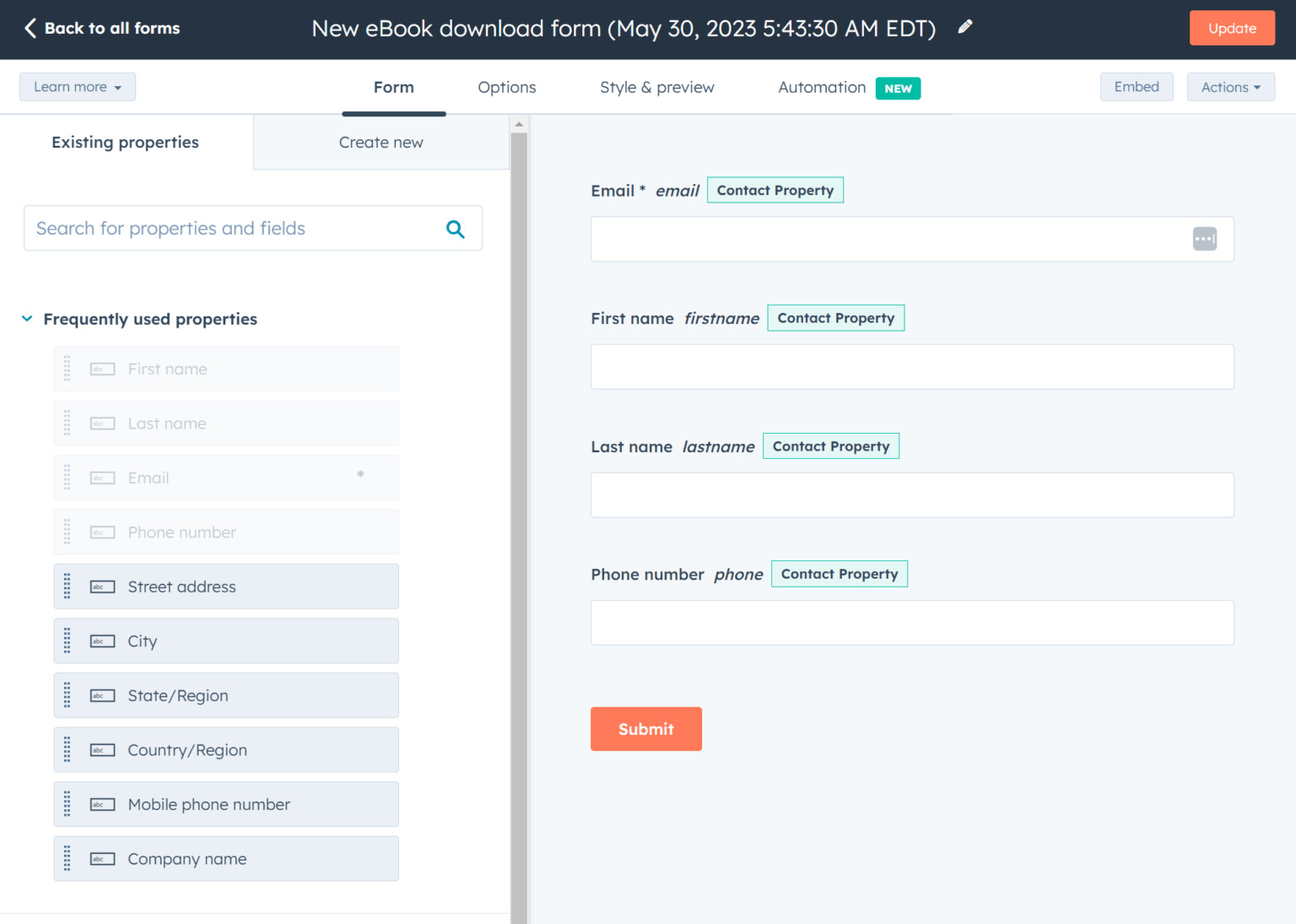The height and width of the screenshot is (924, 1296).
Task: Click the pencil icon to rename the form
Action: point(965,27)
